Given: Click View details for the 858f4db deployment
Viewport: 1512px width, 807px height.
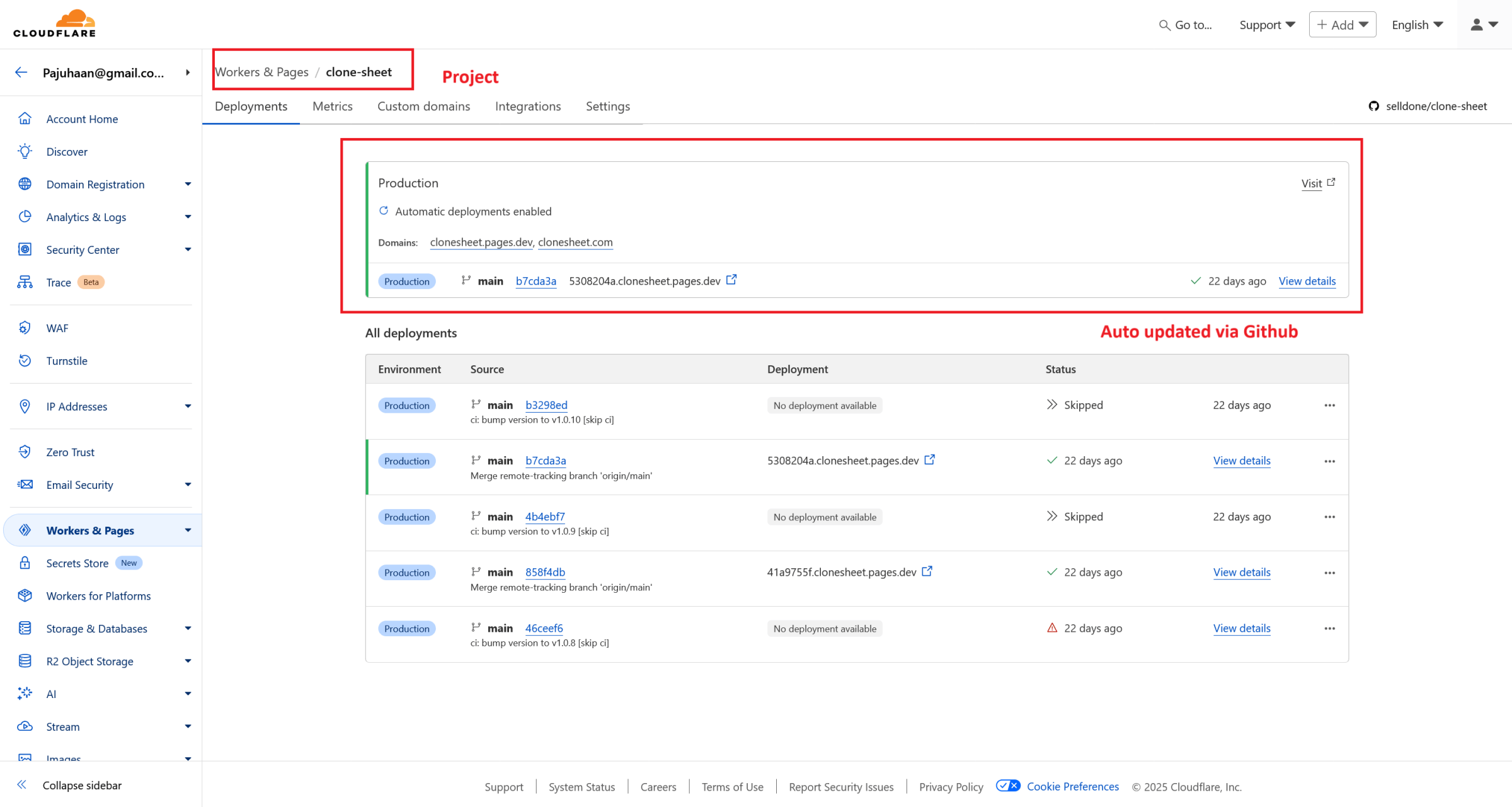Looking at the screenshot, I should [x=1242, y=572].
